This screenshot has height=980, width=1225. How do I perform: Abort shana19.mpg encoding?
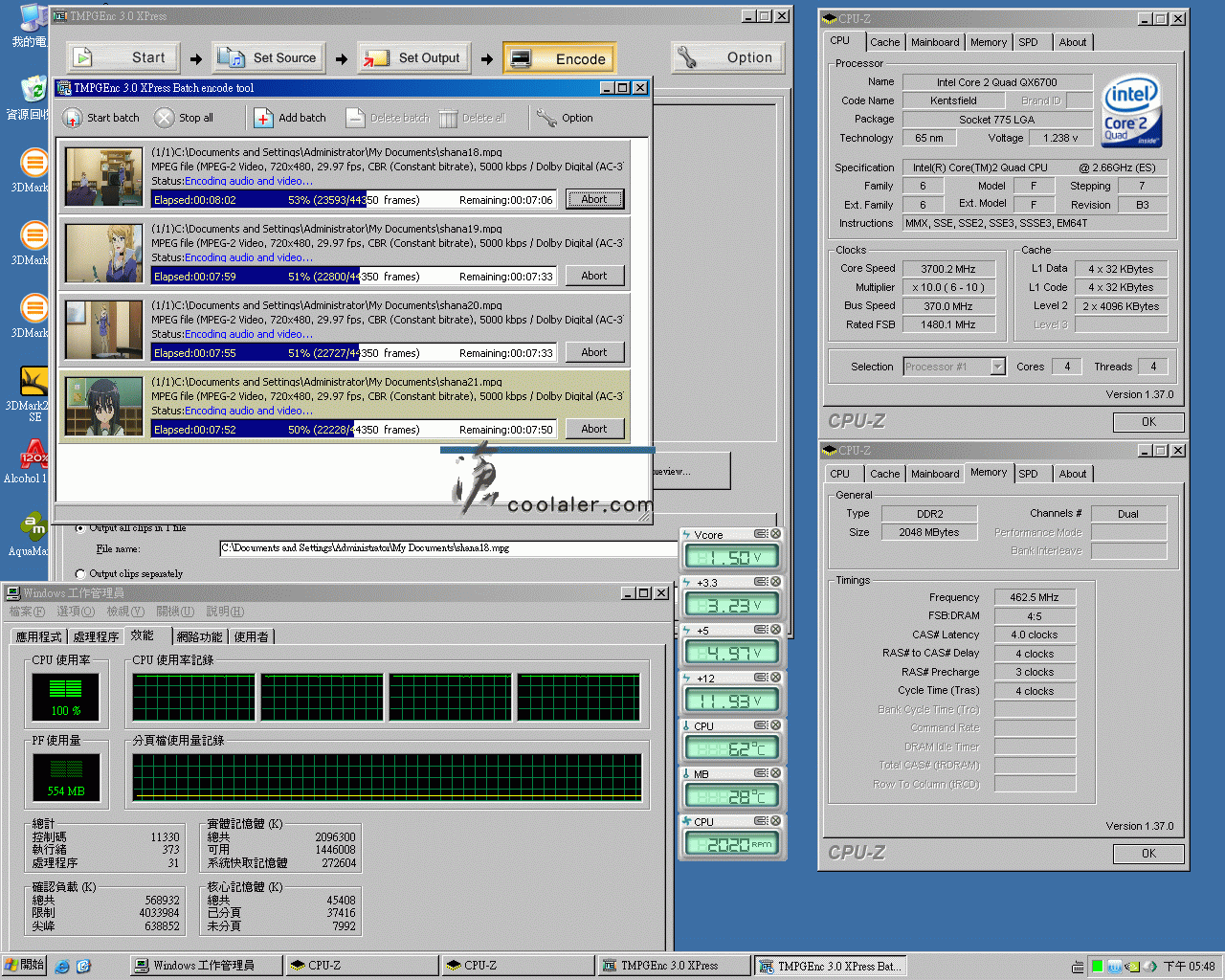594,276
